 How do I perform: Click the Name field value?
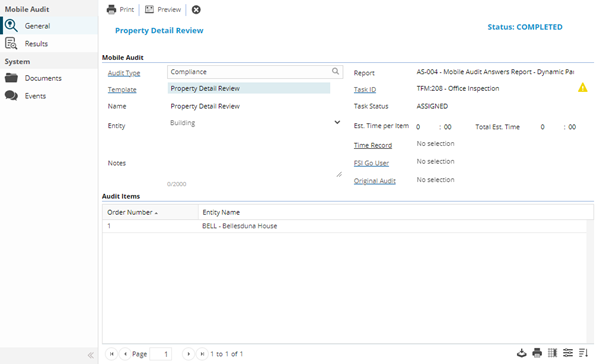point(205,106)
